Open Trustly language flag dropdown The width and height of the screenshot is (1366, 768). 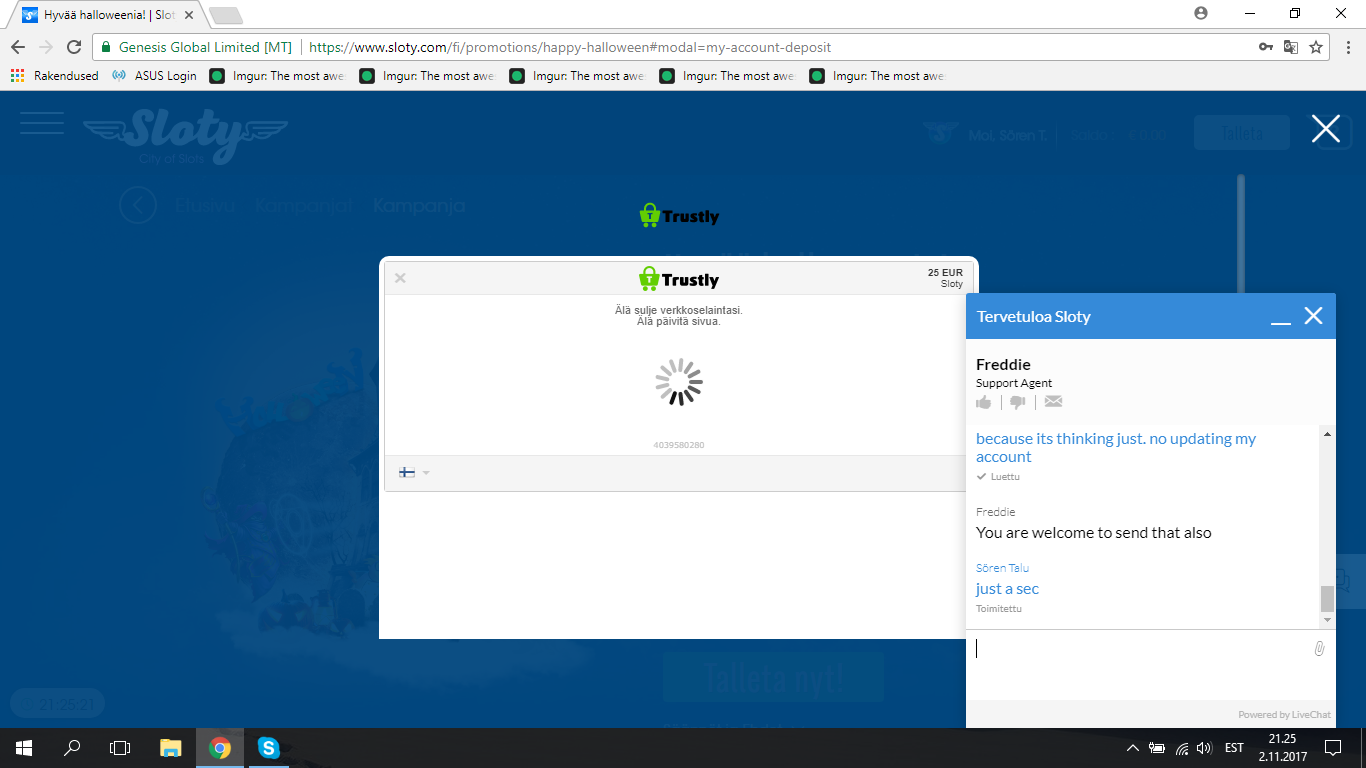(414, 473)
